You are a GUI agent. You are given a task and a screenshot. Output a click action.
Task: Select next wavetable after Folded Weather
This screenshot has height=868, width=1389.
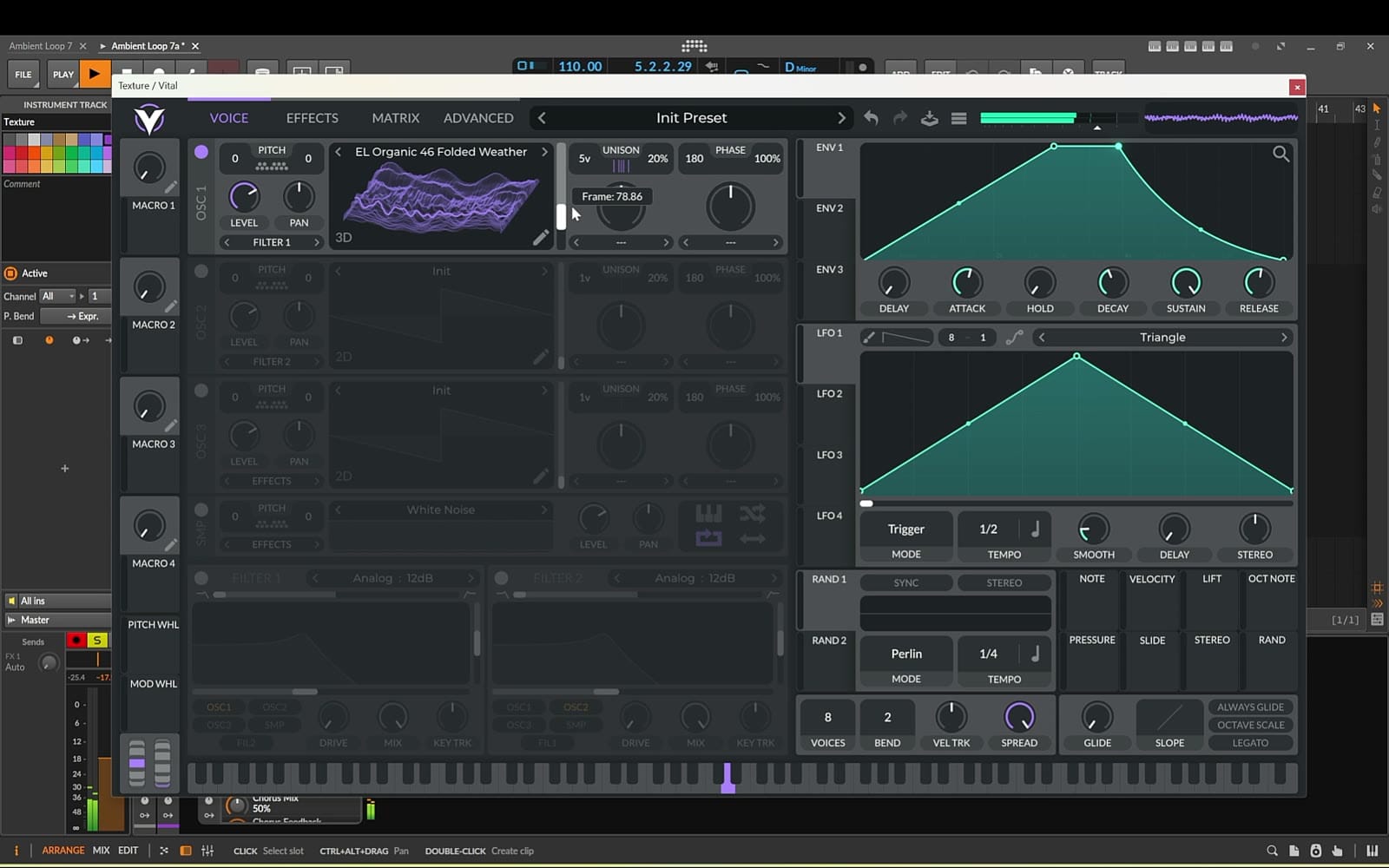pyautogui.click(x=544, y=152)
